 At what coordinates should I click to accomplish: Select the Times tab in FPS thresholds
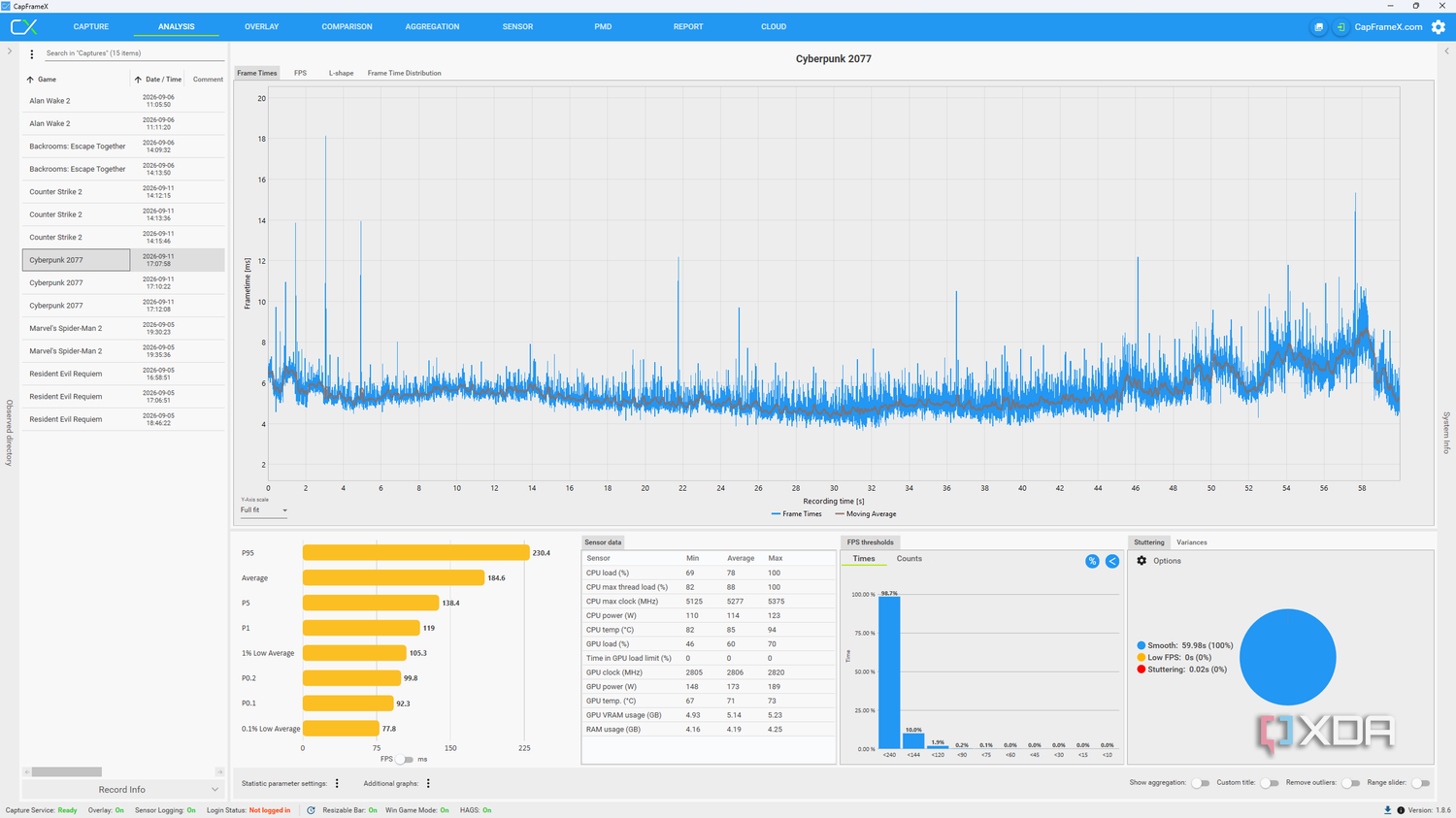point(864,559)
